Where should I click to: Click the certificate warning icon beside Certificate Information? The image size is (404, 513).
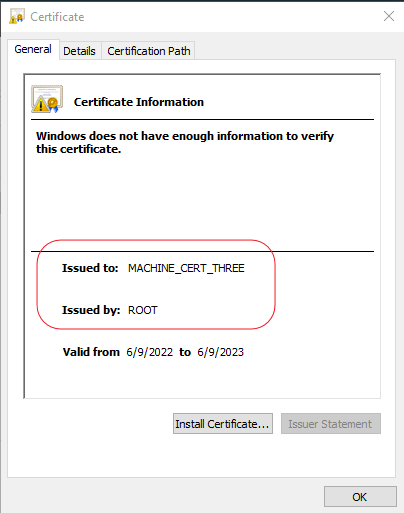click(x=47, y=99)
